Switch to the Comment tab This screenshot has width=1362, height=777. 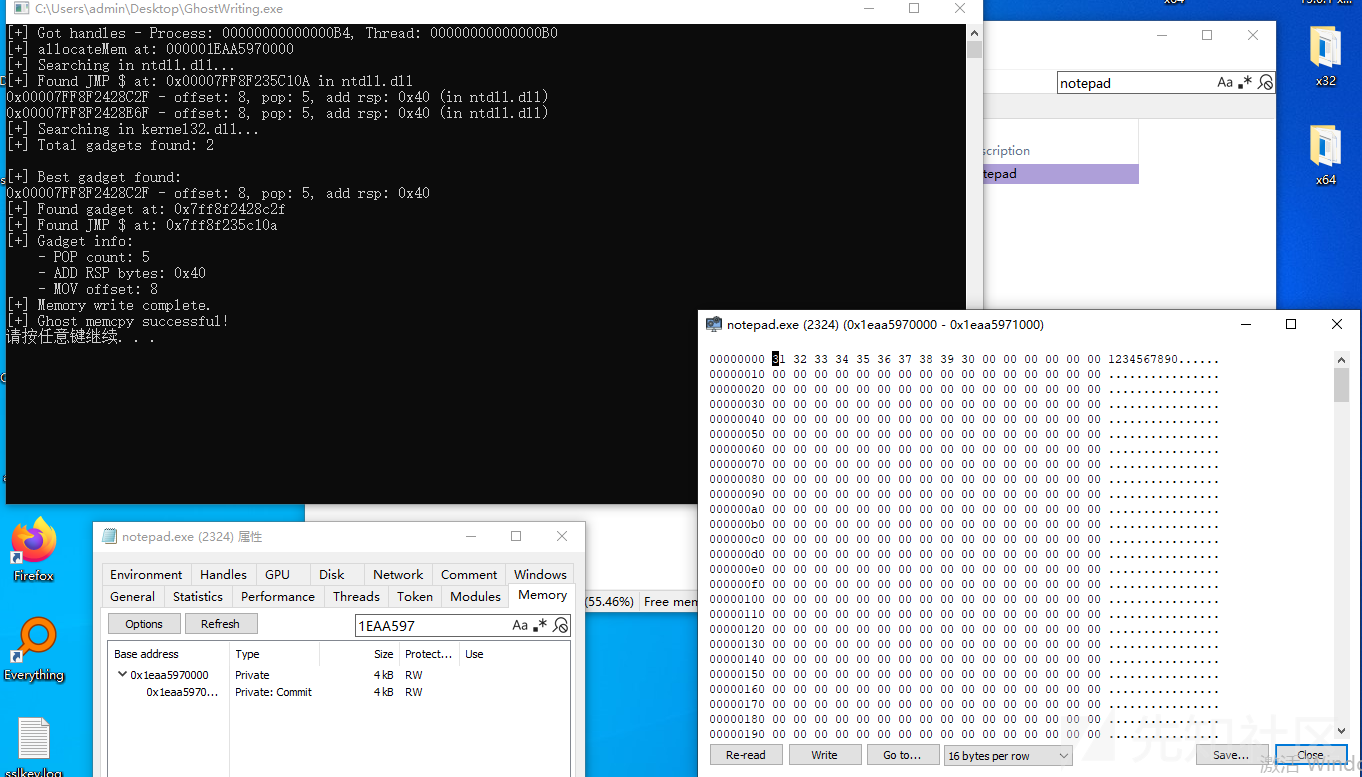tap(469, 574)
